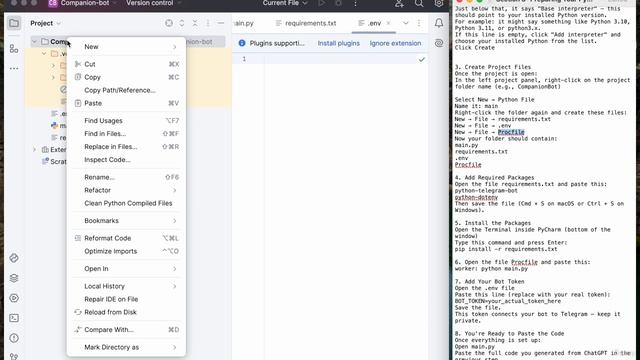640x360 pixels.
Task: Select Inspect Code...
Action: pos(126,160)
